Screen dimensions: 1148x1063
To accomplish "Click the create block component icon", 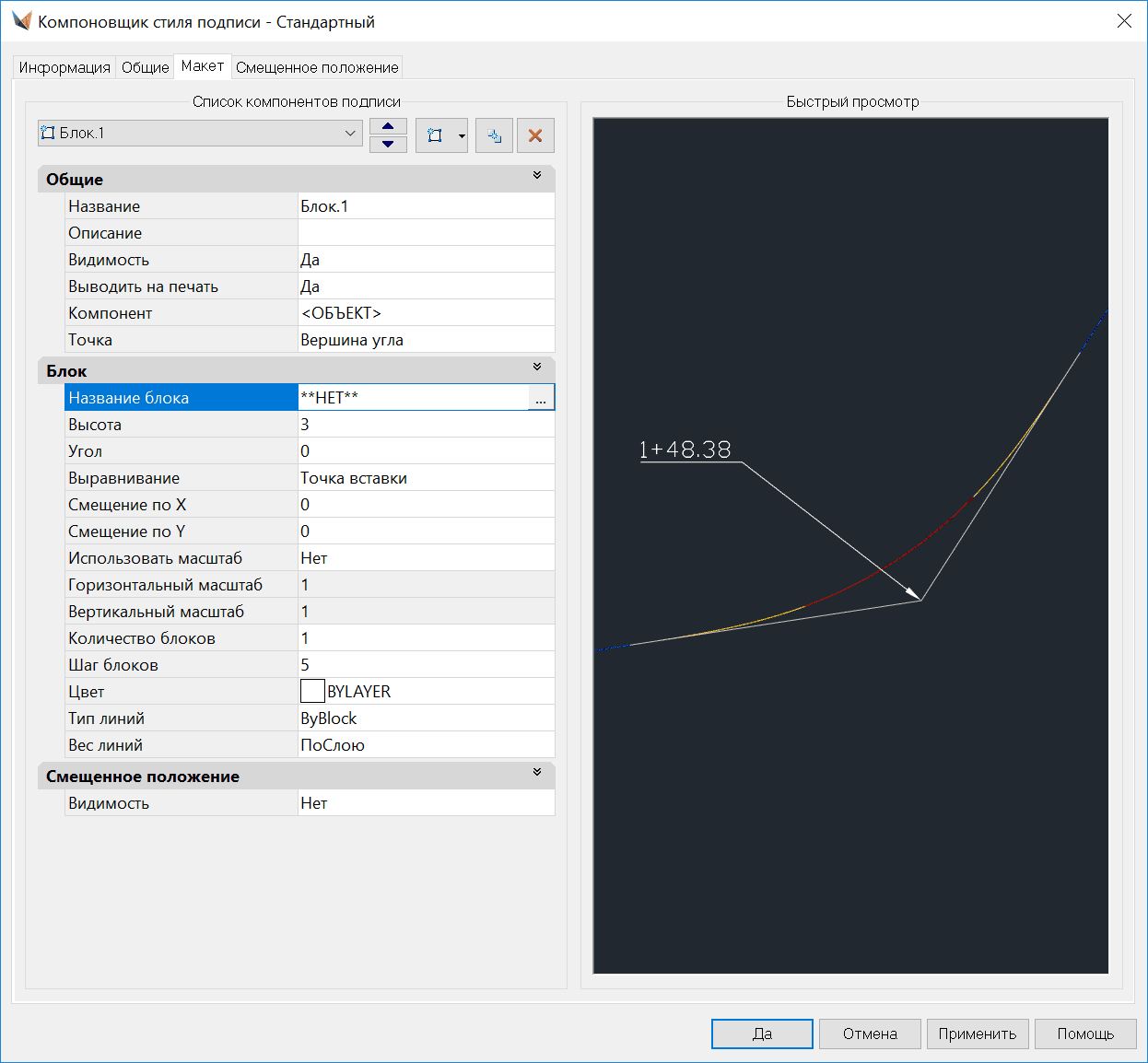I will coord(434,135).
